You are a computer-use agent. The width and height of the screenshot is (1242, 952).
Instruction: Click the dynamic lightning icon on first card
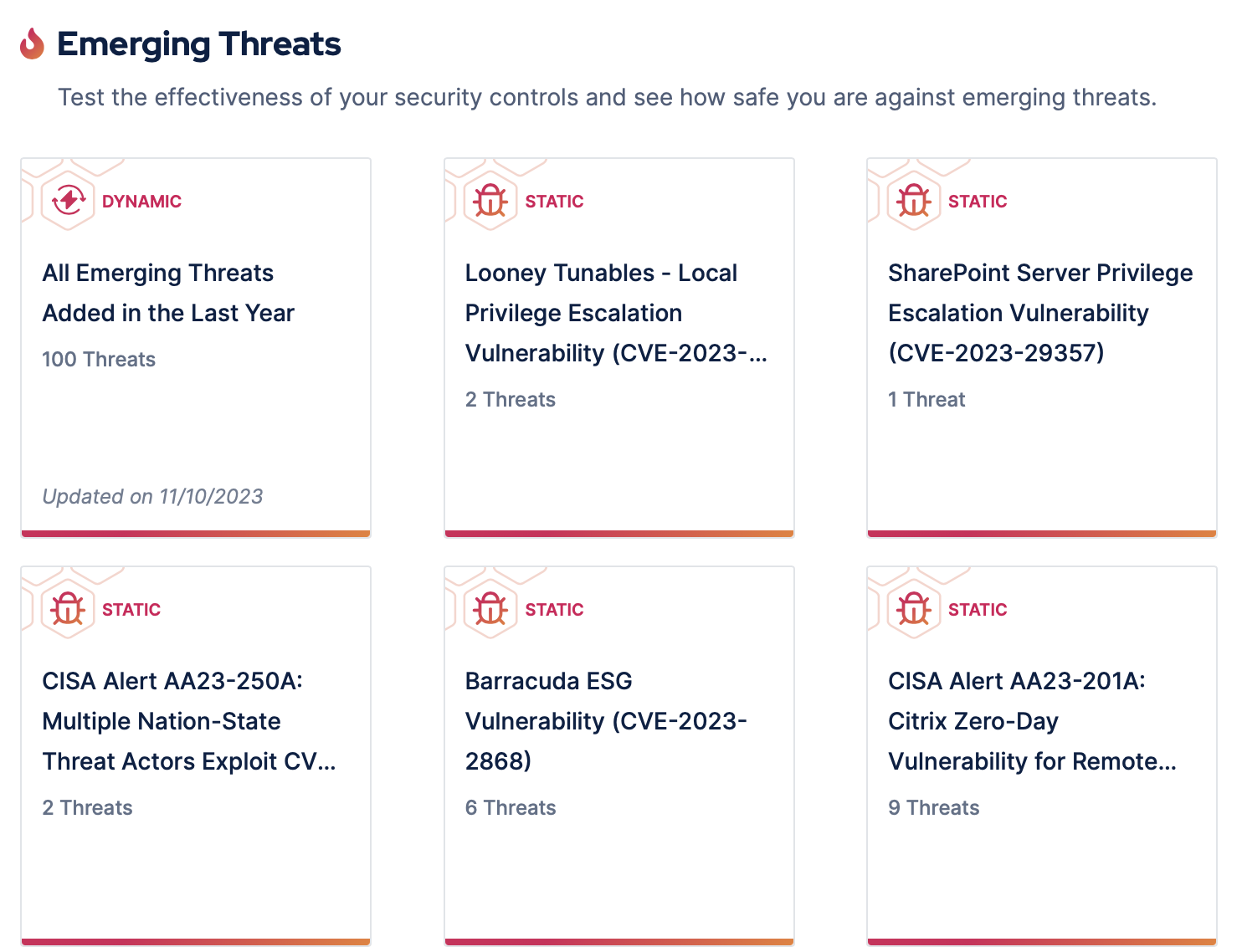[68, 201]
